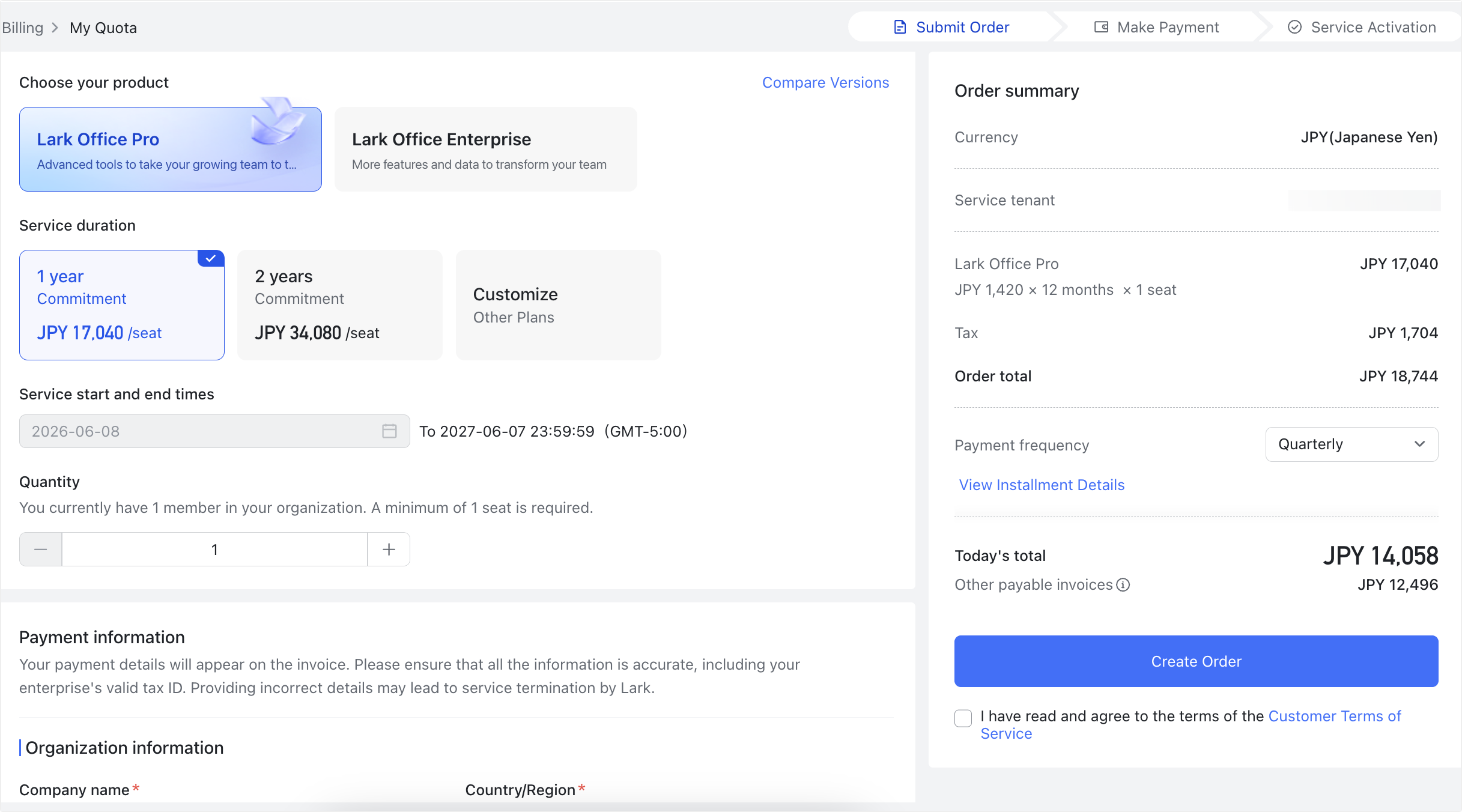Select the Customize Other Plans option
The image size is (1462, 812).
click(x=557, y=304)
